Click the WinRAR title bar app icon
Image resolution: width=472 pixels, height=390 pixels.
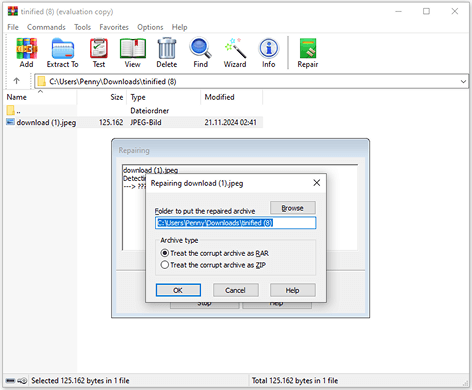pos(13,11)
